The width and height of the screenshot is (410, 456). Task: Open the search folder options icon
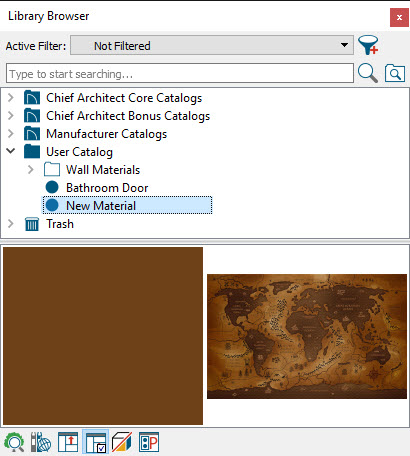395,73
